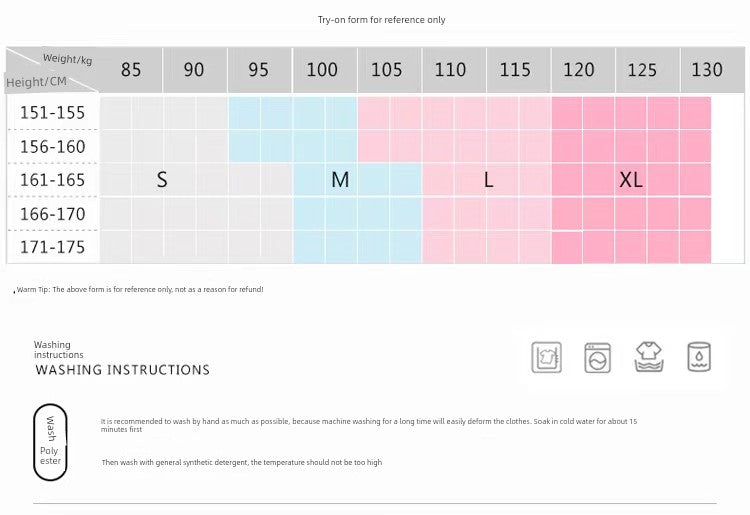
Task: Click the Weight/kg header label
Action: click(x=67, y=60)
